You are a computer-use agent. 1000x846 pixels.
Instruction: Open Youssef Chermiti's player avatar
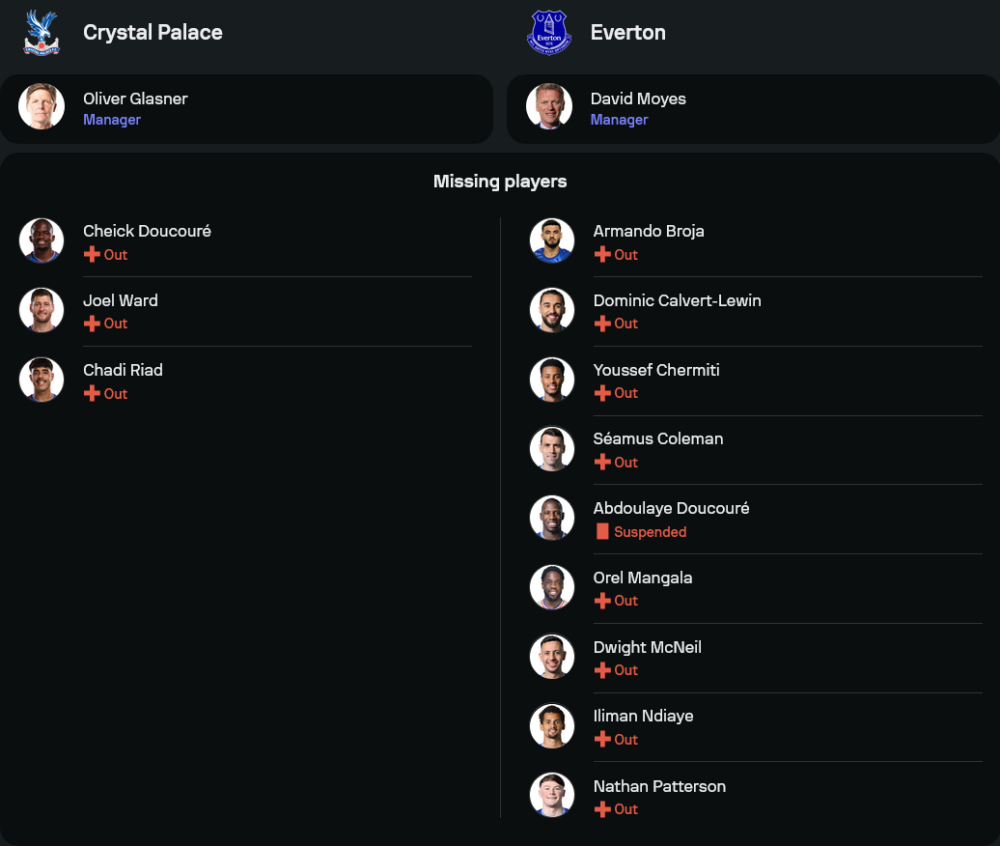[x=552, y=380]
